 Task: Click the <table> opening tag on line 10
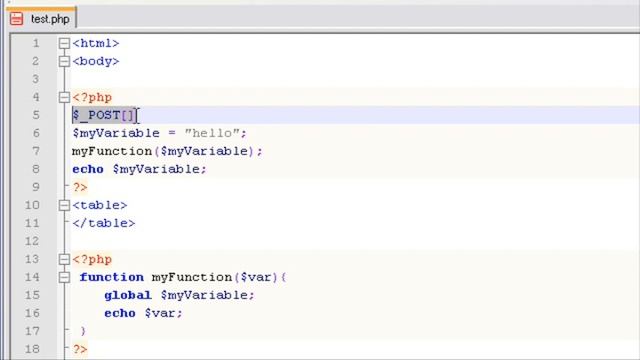pyautogui.click(x=100, y=205)
